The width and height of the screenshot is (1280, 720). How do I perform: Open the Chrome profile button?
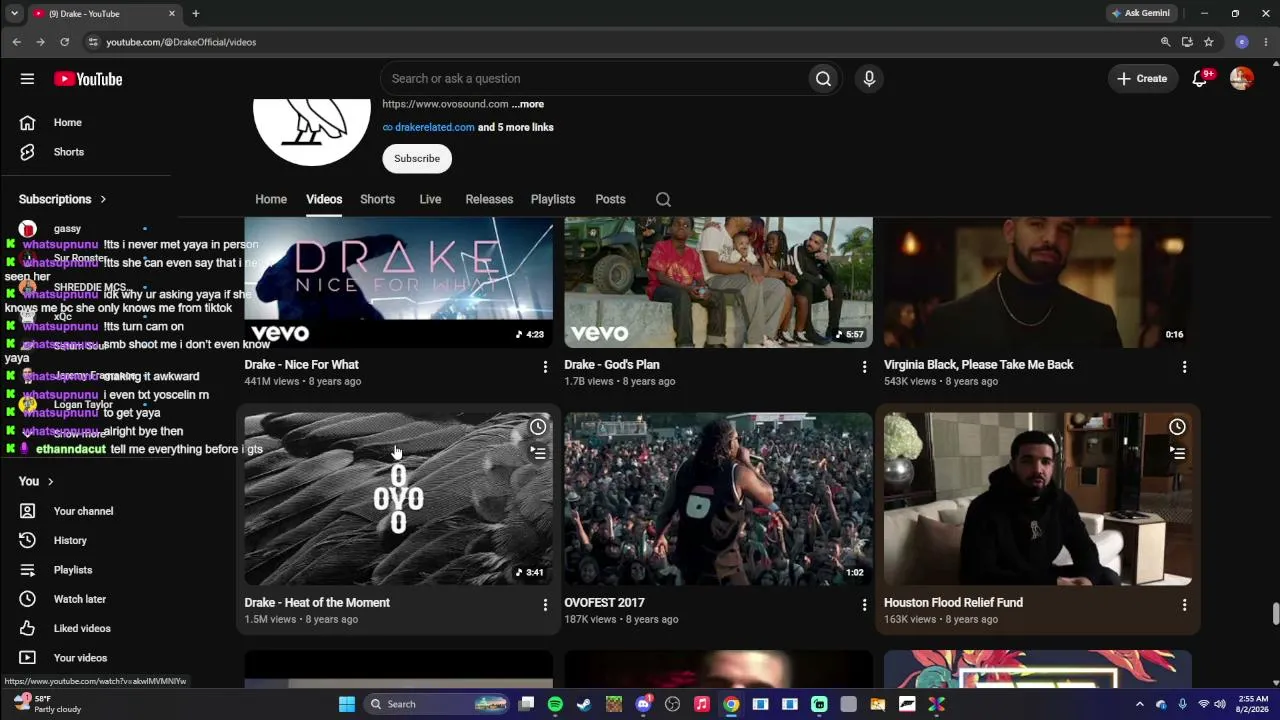(1242, 42)
